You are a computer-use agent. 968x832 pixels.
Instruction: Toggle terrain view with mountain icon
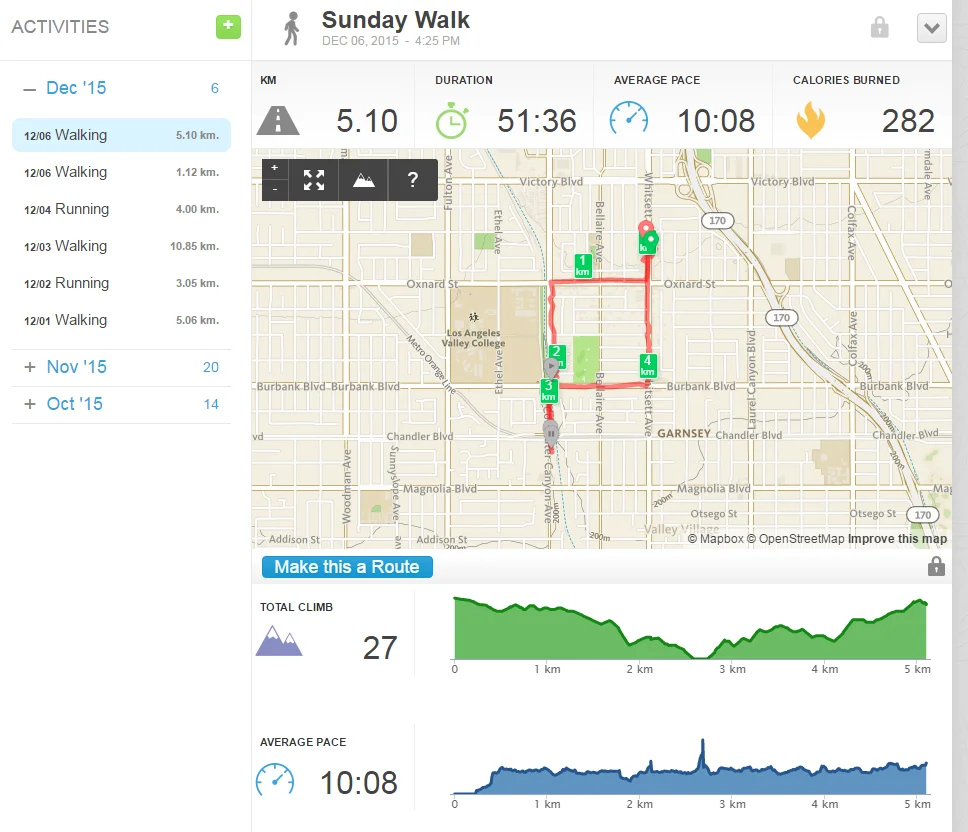pyautogui.click(x=363, y=180)
